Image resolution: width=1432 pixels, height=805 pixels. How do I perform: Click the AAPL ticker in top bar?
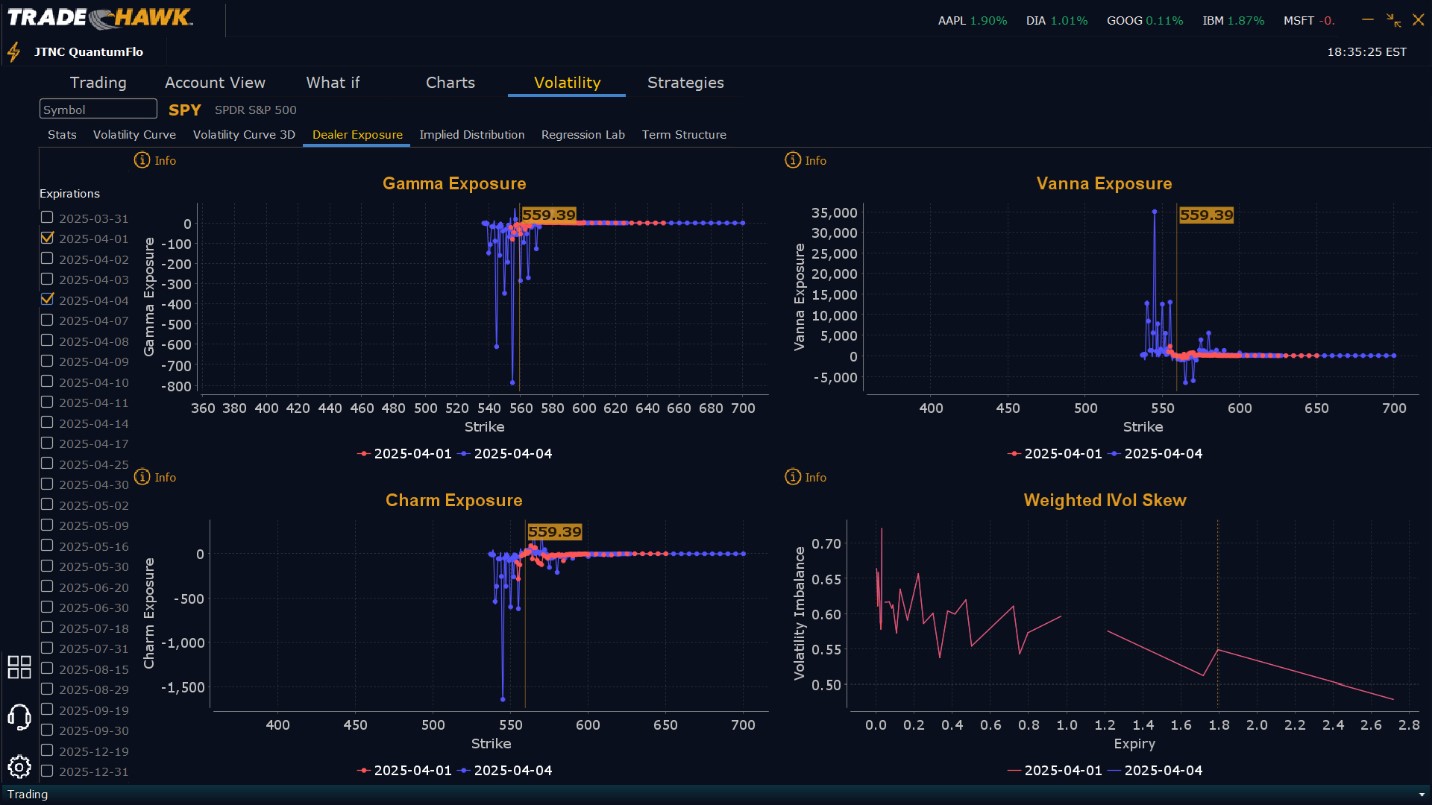click(x=953, y=20)
